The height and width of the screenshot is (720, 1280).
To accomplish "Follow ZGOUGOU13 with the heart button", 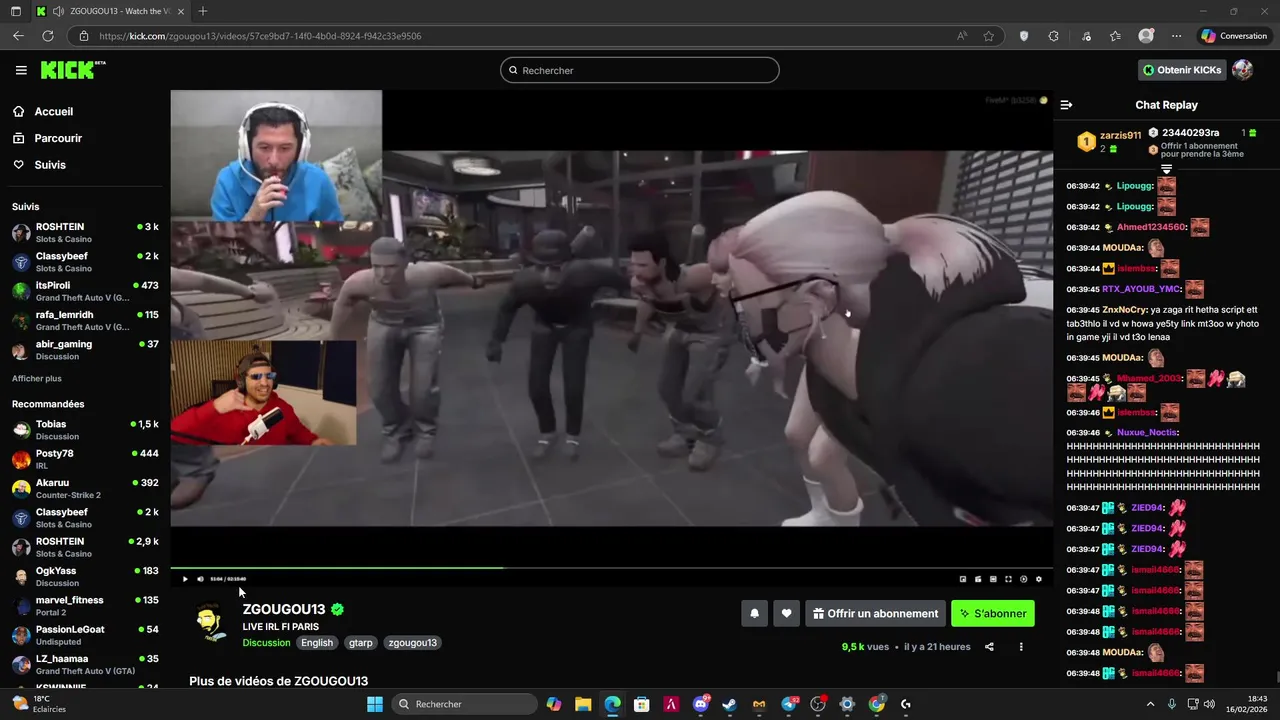I will tap(787, 614).
